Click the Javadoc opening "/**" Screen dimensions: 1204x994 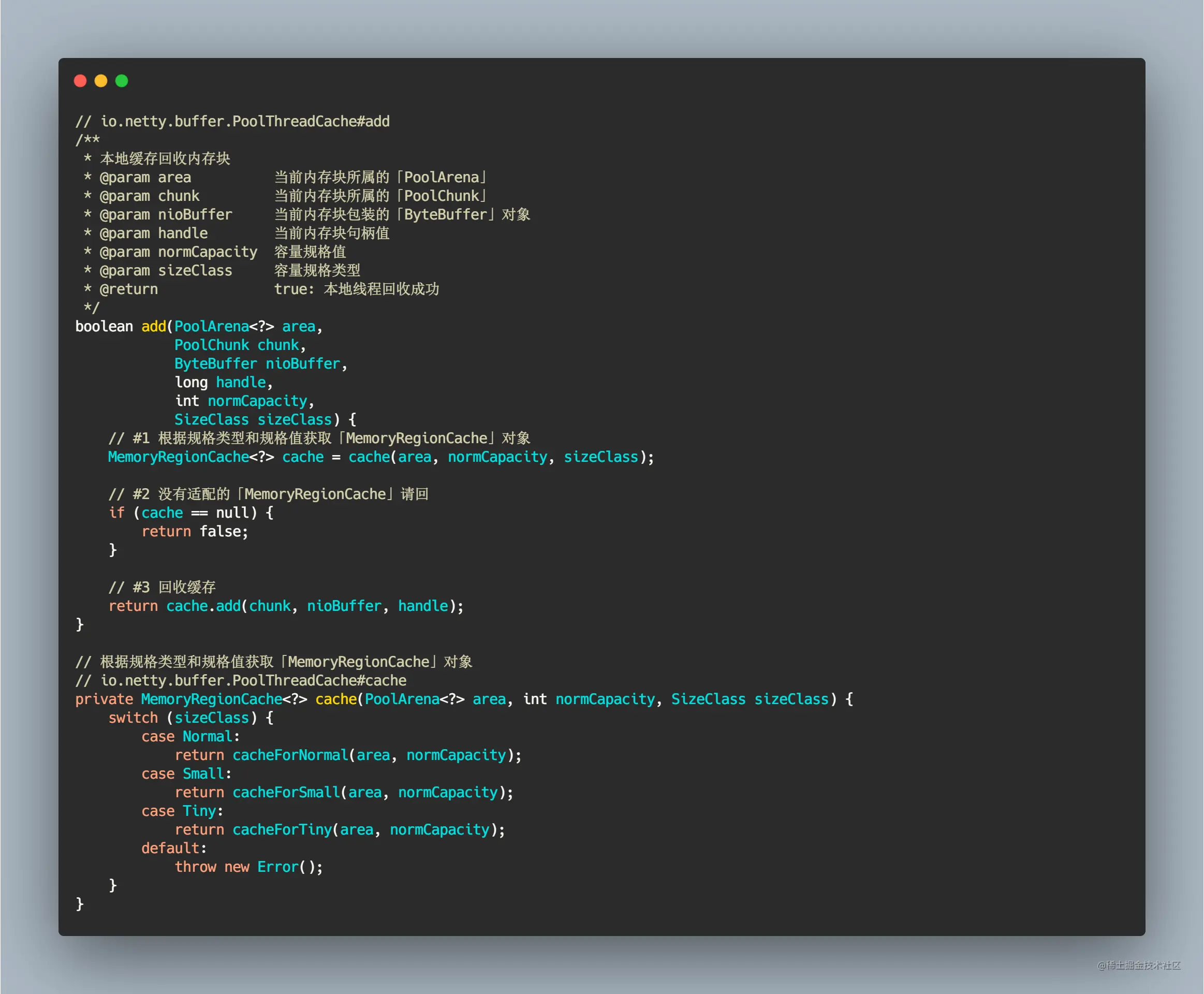pos(87,140)
